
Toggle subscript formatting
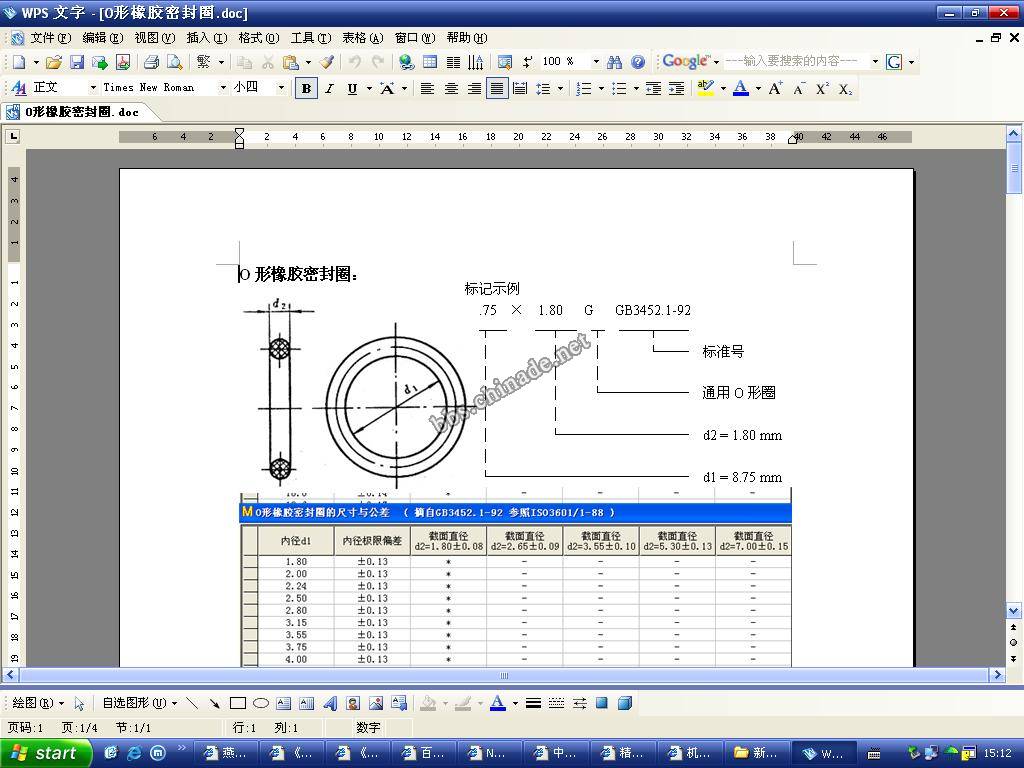(845, 89)
